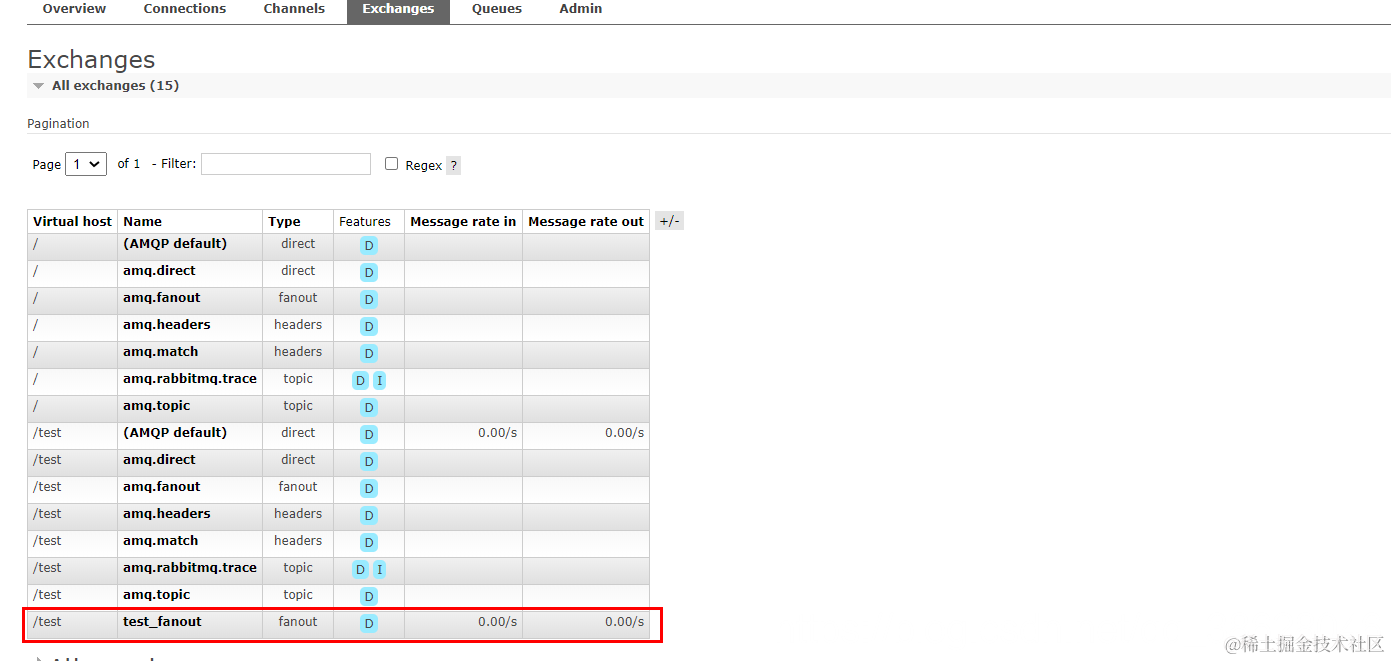This screenshot has height=661, width=1391.
Task: Open the test_fanout exchange
Action: (162, 622)
